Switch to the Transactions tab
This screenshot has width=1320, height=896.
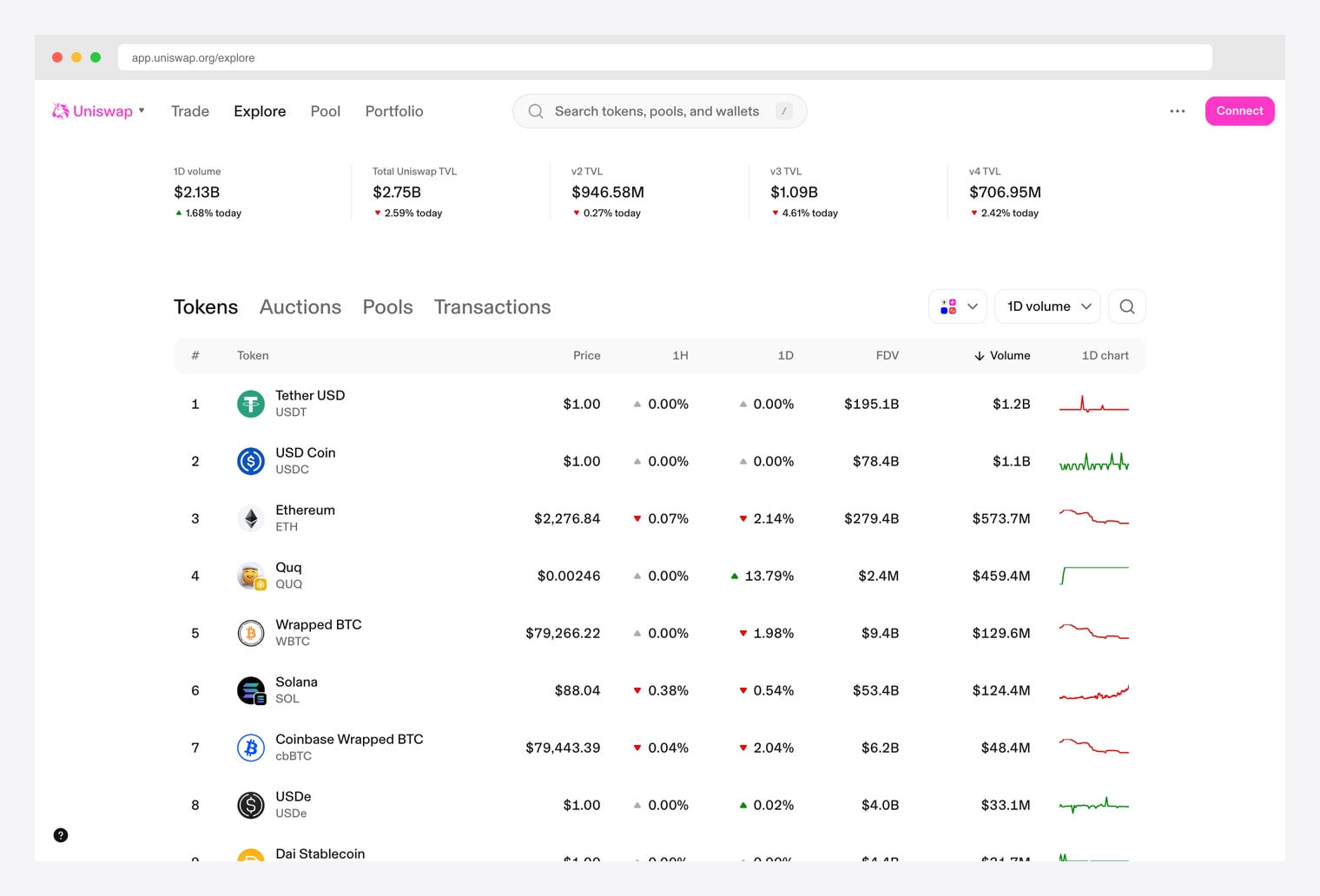[492, 306]
